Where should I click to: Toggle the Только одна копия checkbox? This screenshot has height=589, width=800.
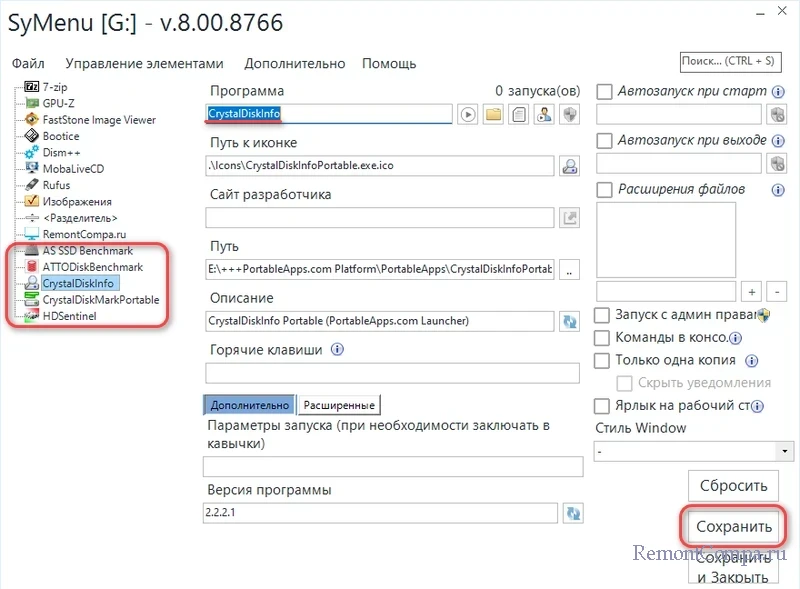pos(602,360)
